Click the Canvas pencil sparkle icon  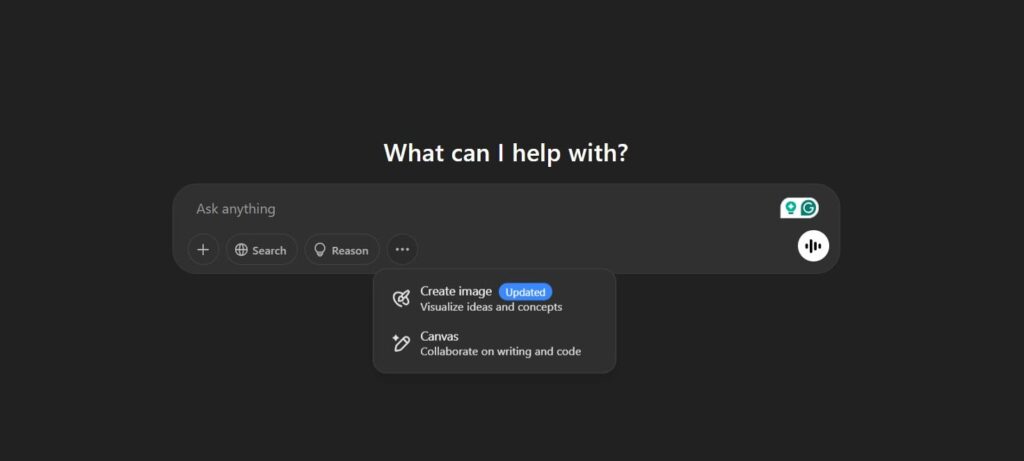401,343
